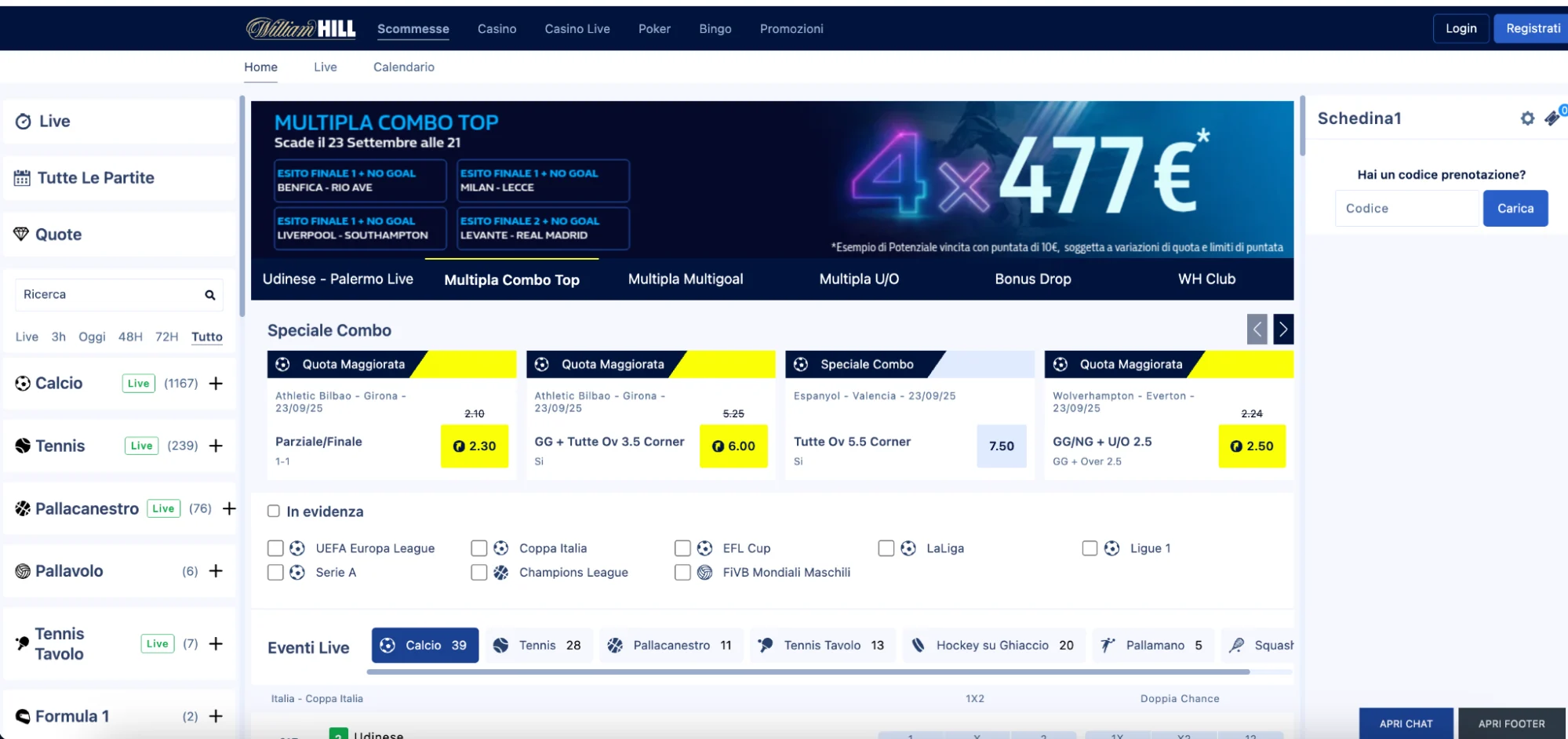Image resolution: width=1568 pixels, height=739 pixels.
Task: Open betslip settings gear icon
Action: [x=1527, y=118]
